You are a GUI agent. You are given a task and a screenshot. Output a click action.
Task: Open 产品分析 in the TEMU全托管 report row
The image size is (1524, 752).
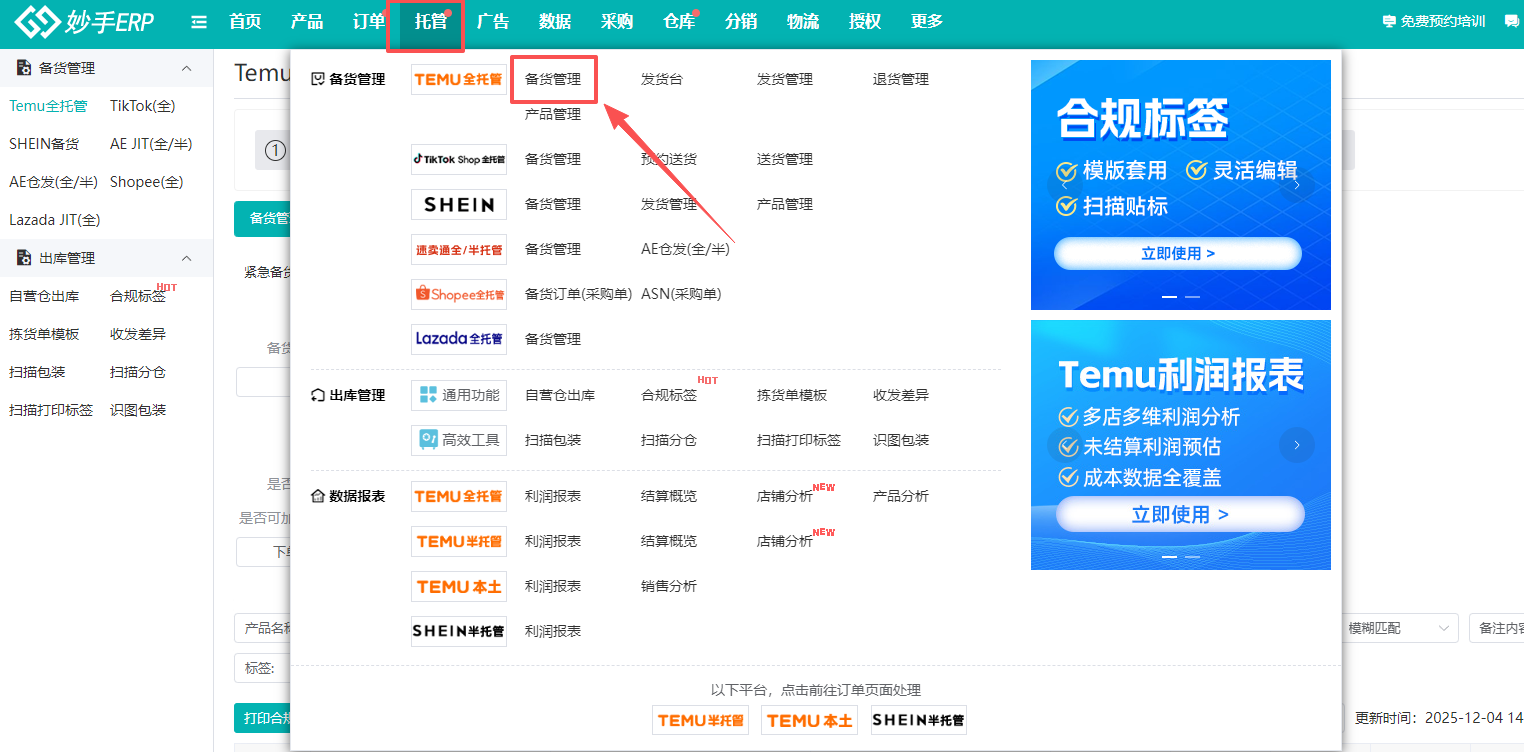click(x=901, y=496)
